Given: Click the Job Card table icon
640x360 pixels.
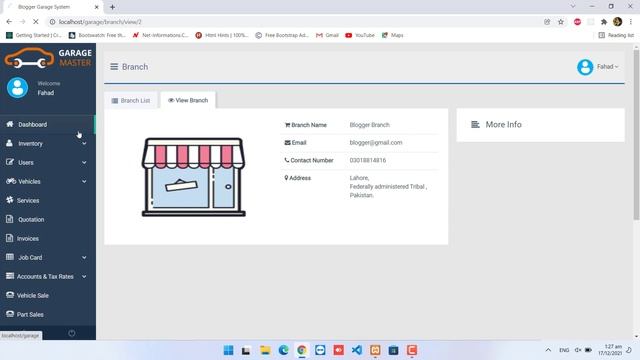Looking at the screenshot, I should (x=10, y=257).
